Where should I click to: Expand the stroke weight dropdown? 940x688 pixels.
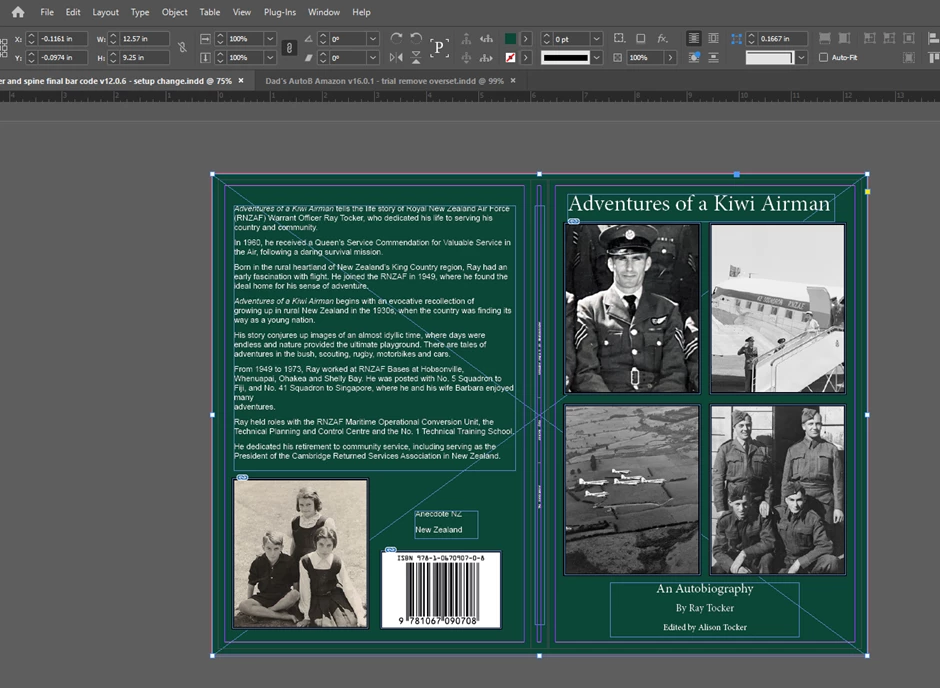[x=596, y=39]
